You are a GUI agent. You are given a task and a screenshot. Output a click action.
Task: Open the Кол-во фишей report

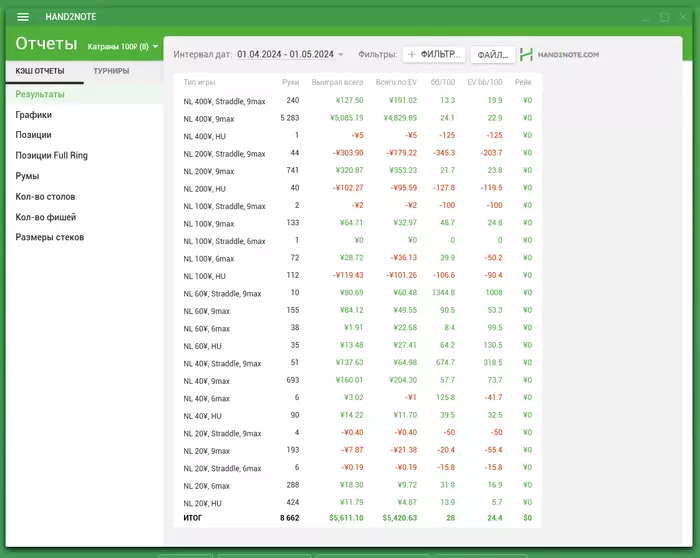84,217
